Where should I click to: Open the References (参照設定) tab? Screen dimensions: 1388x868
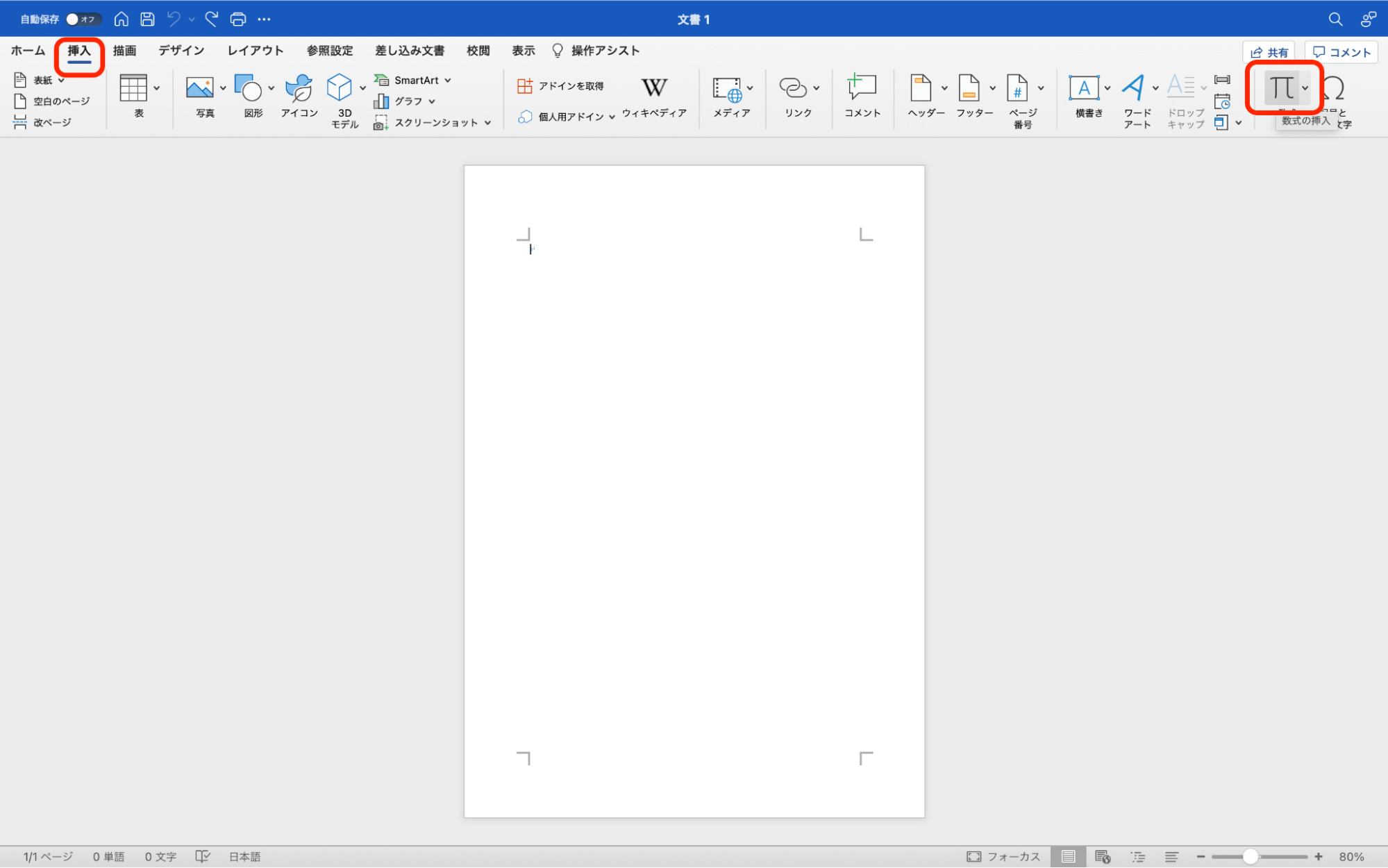(x=330, y=51)
